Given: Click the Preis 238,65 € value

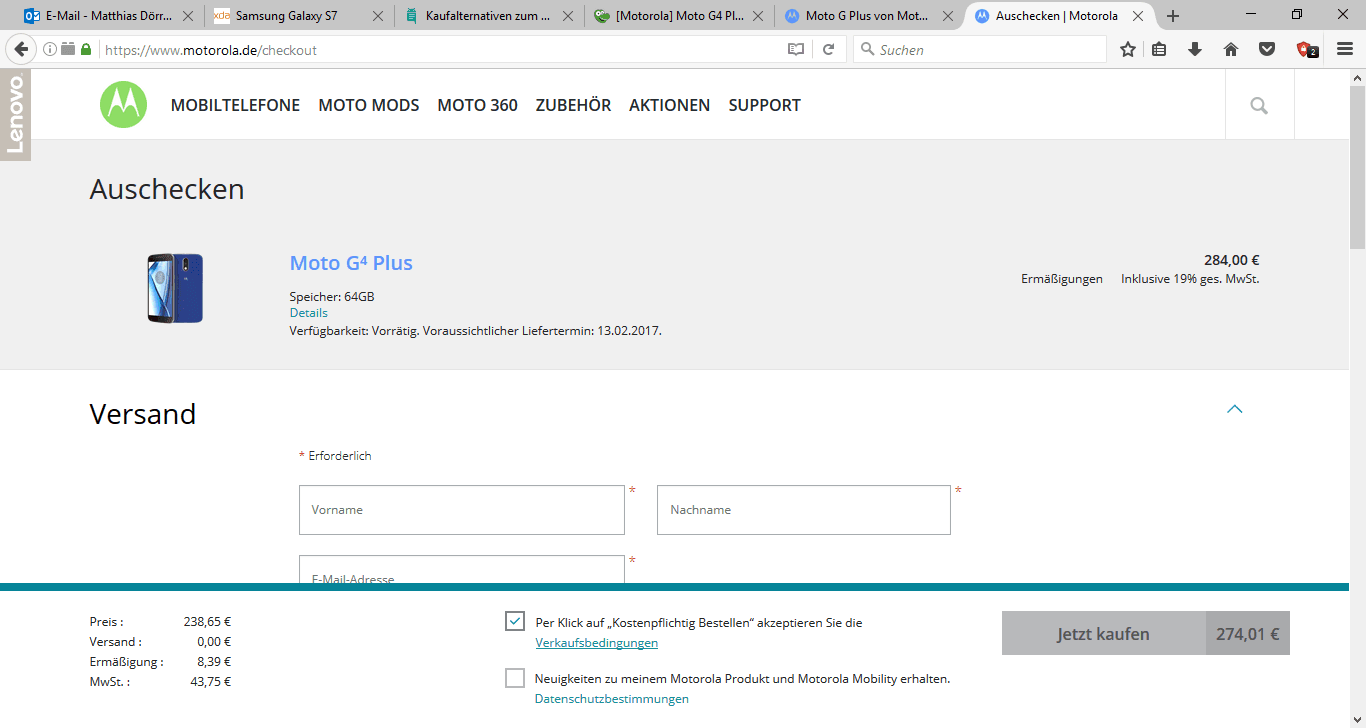Looking at the screenshot, I should pos(207,621).
